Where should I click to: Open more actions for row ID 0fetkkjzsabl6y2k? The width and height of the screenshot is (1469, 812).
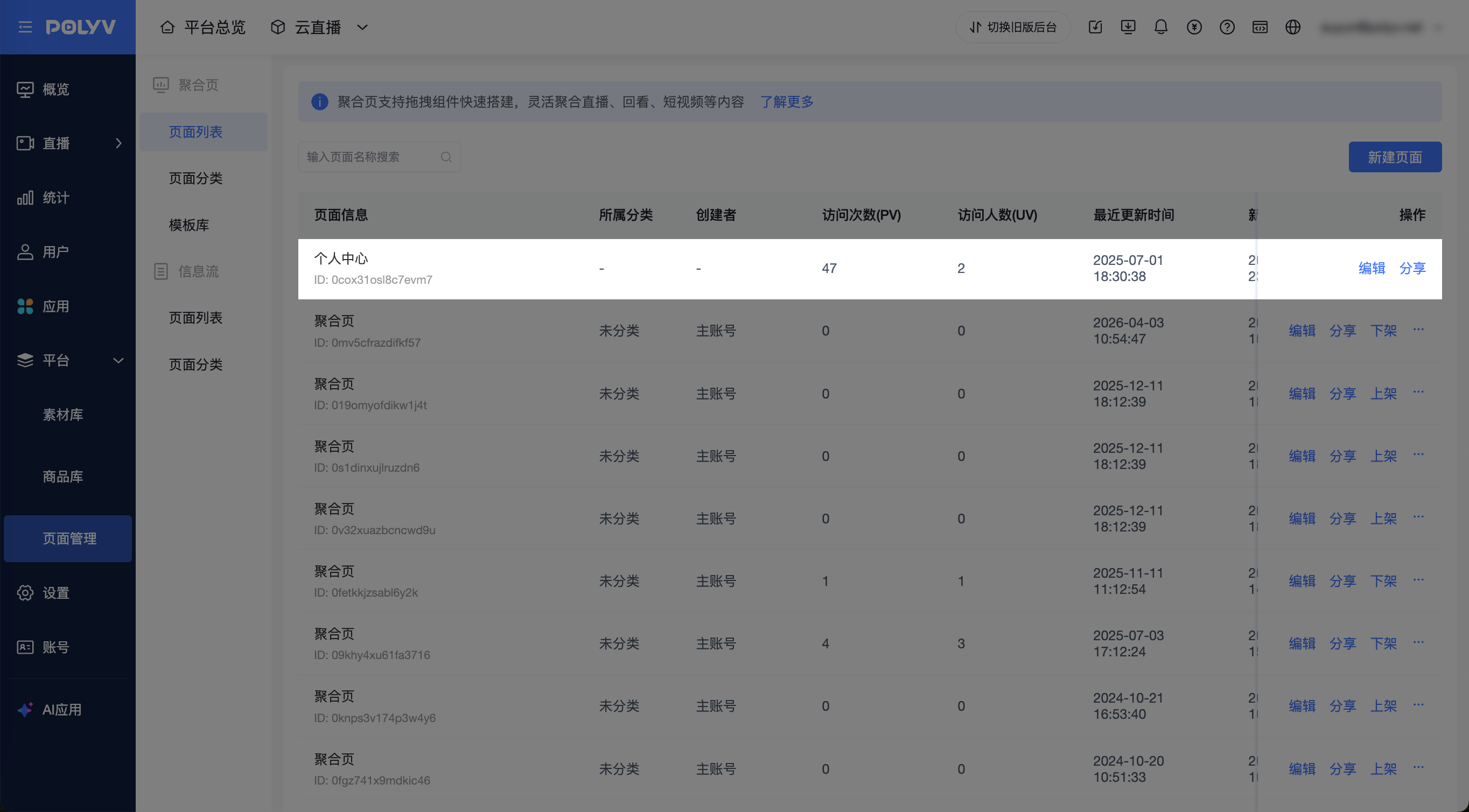tap(1418, 579)
